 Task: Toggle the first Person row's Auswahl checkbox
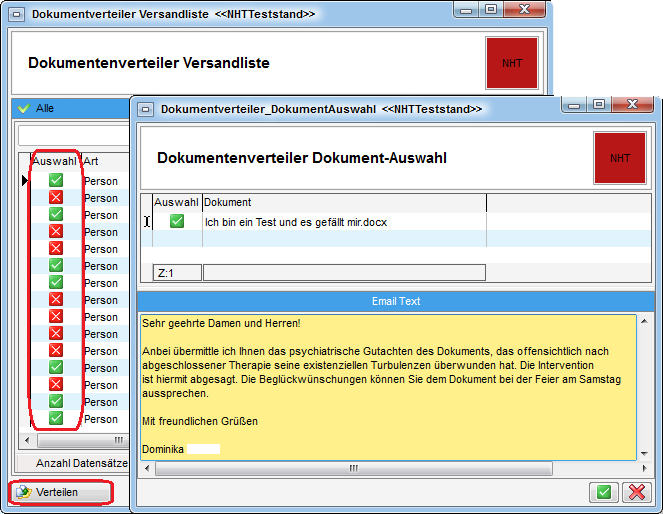[x=56, y=181]
